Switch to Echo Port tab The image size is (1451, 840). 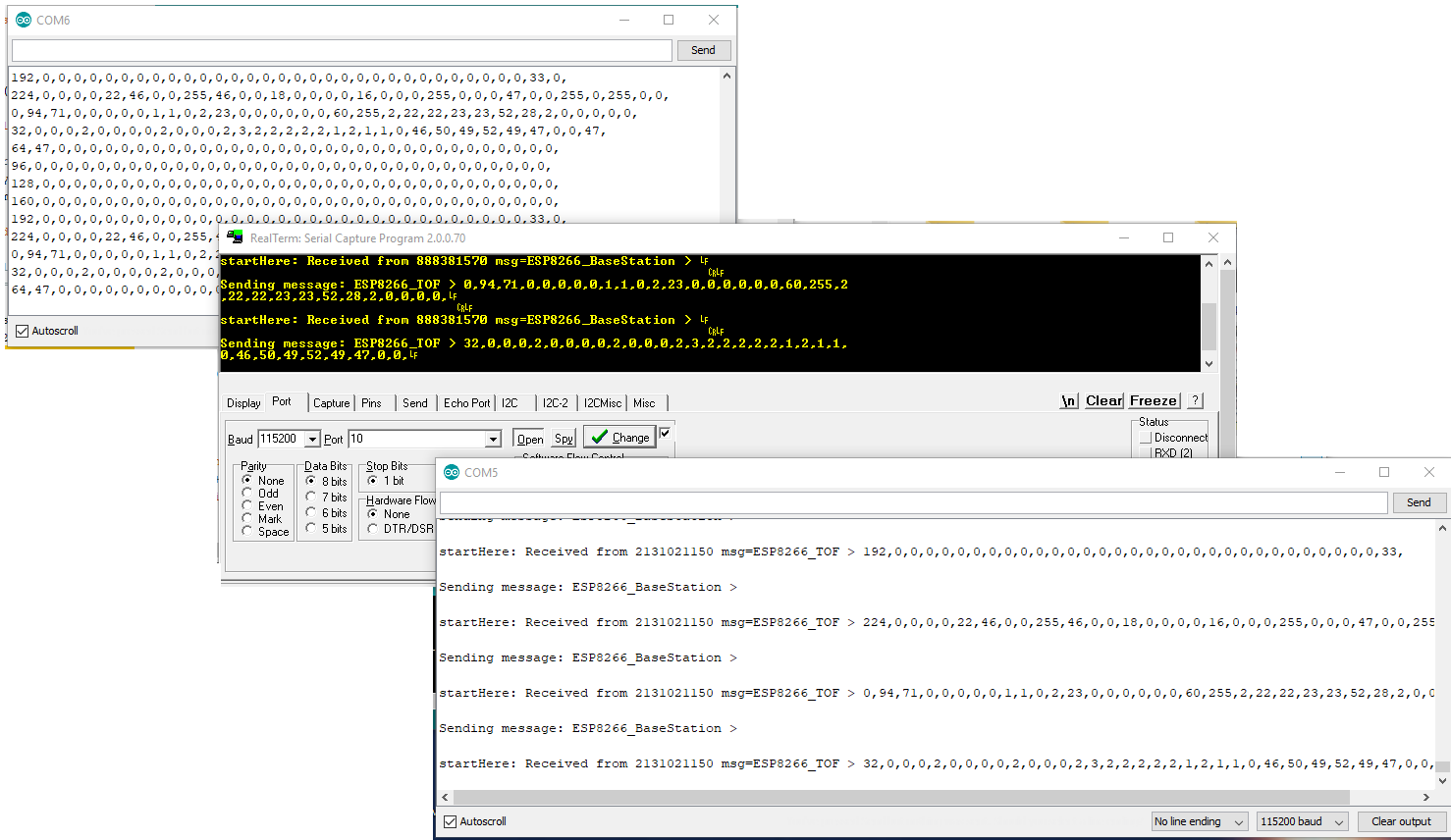tap(466, 402)
